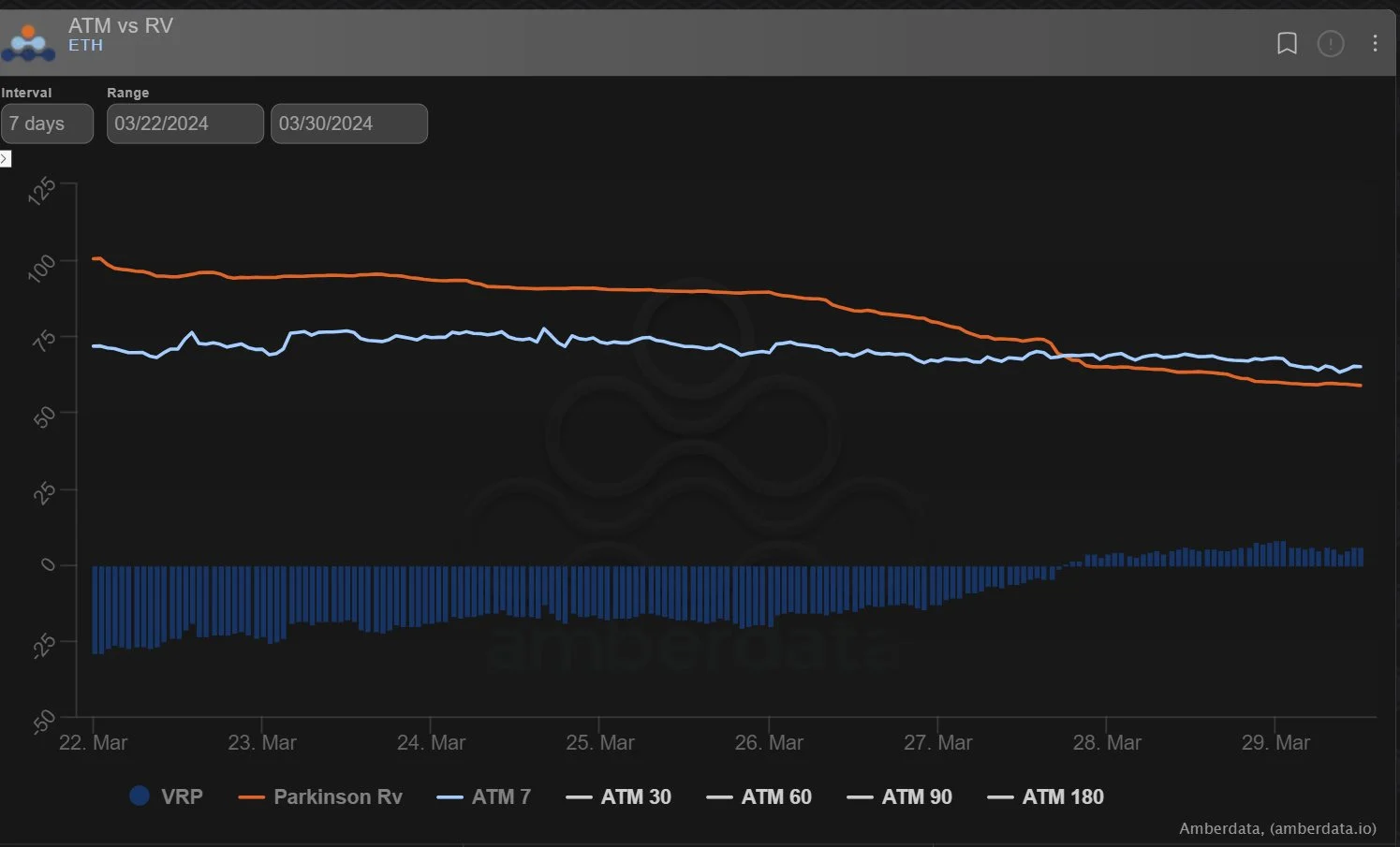Viewport: 1400px width, 847px height.
Task: Click the bookmark icon in header
Action: coord(1287,43)
